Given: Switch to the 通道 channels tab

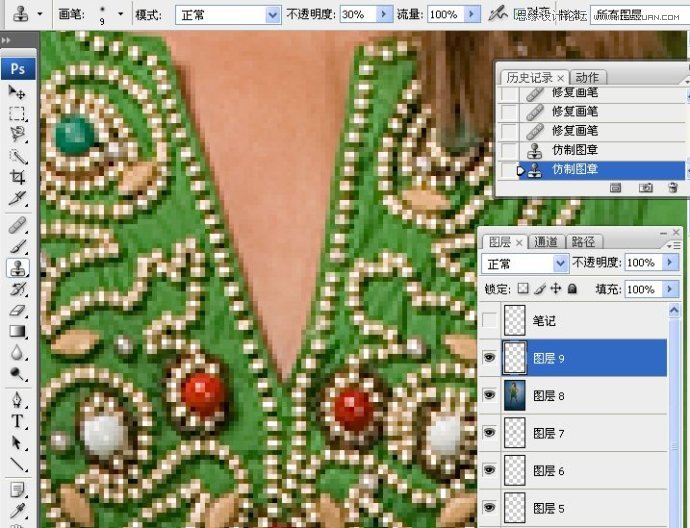Looking at the screenshot, I should pyautogui.click(x=546, y=242).
